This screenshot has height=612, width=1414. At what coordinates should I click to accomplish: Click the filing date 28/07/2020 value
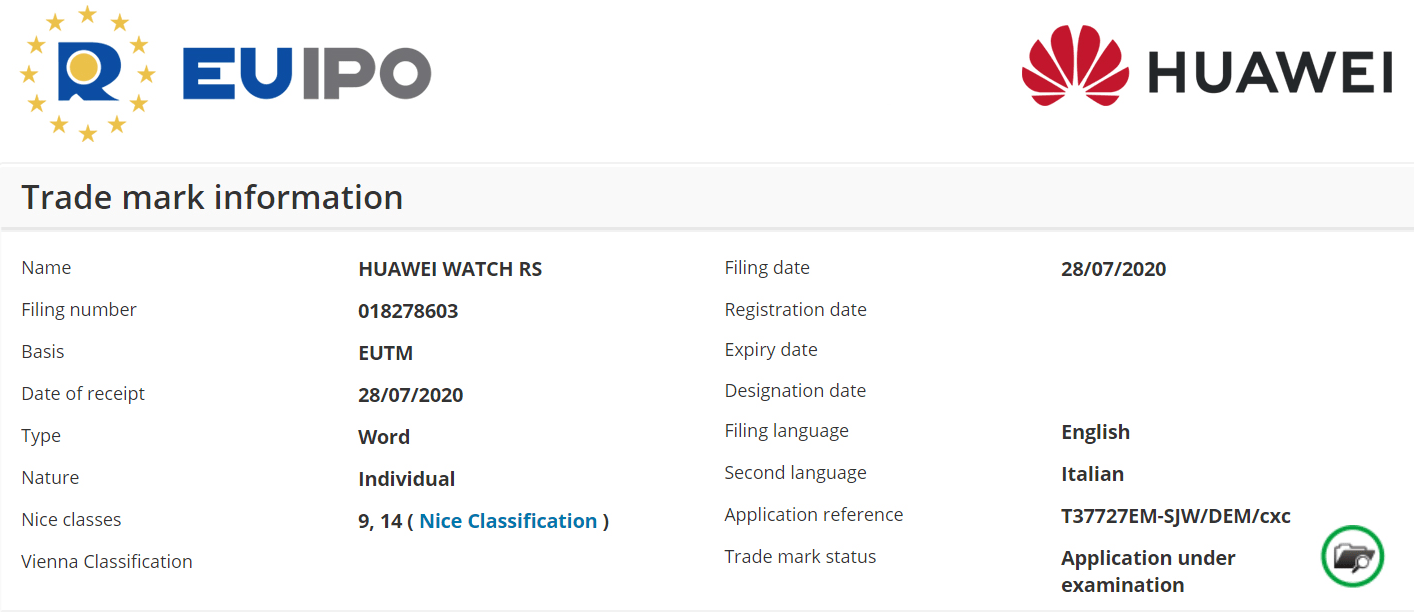pyautogui.click(x=1113, y=269)
